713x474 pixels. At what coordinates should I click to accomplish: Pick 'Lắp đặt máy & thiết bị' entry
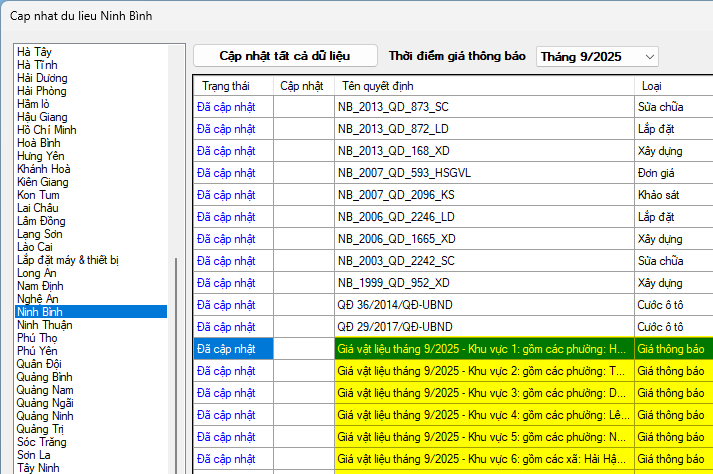(x=68, y=260)
